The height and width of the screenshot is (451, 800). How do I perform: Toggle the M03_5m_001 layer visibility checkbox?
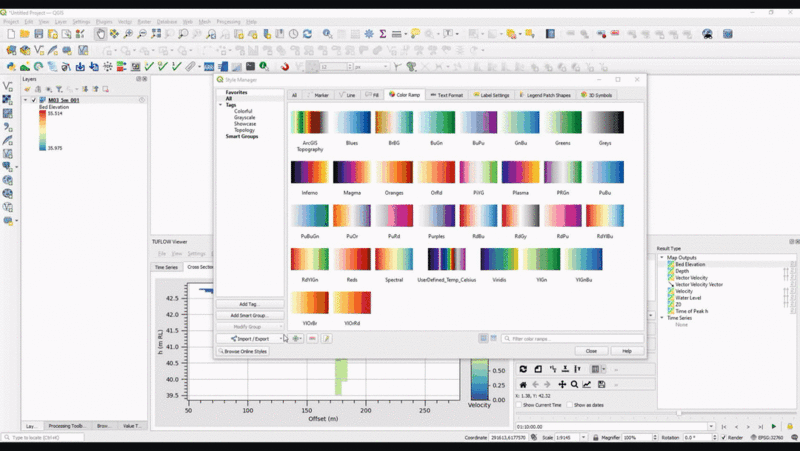33,100
